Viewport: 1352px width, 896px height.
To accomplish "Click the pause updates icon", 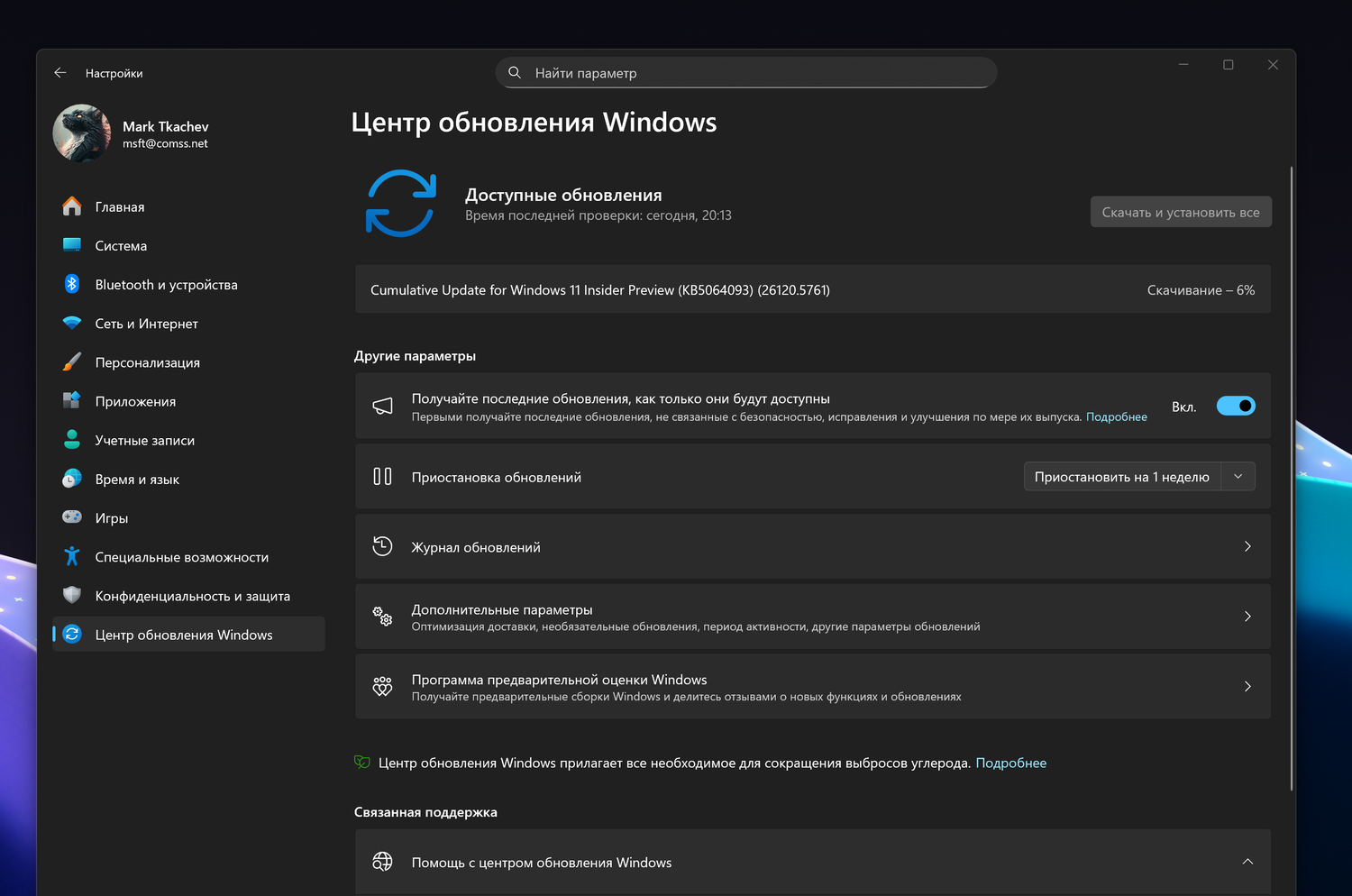I will point(382,477).
